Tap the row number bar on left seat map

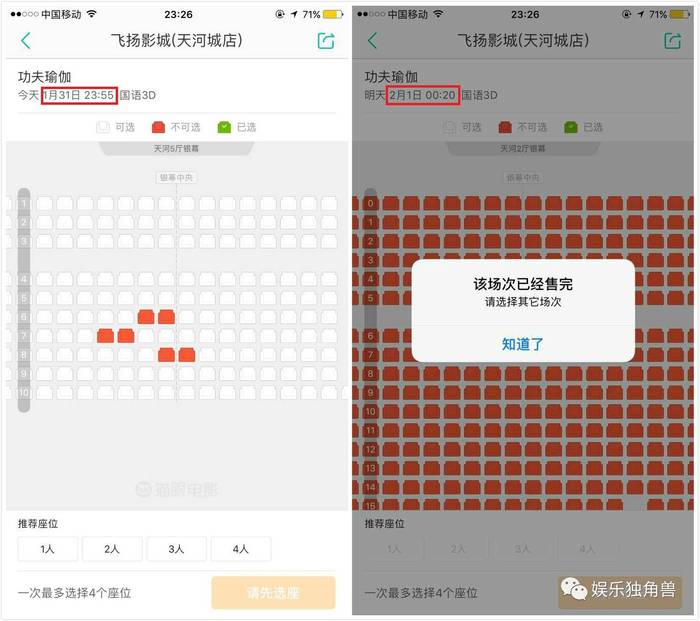[24, 300]
